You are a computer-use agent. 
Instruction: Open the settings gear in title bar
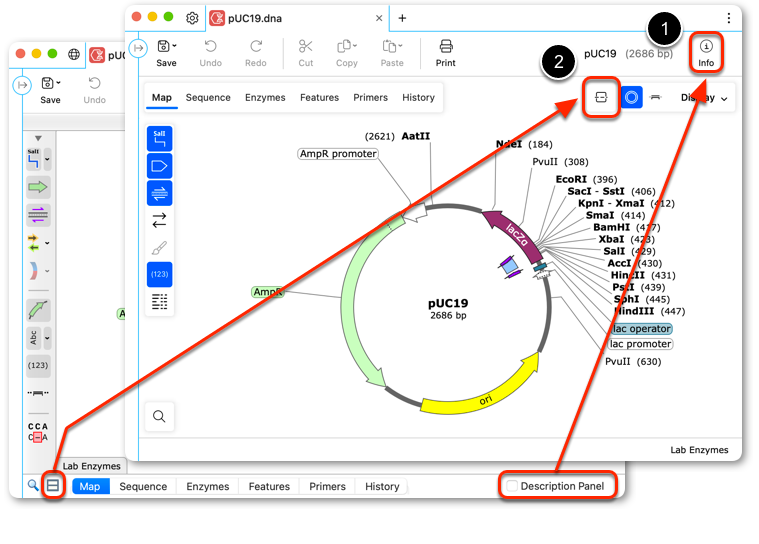[192, 18]
